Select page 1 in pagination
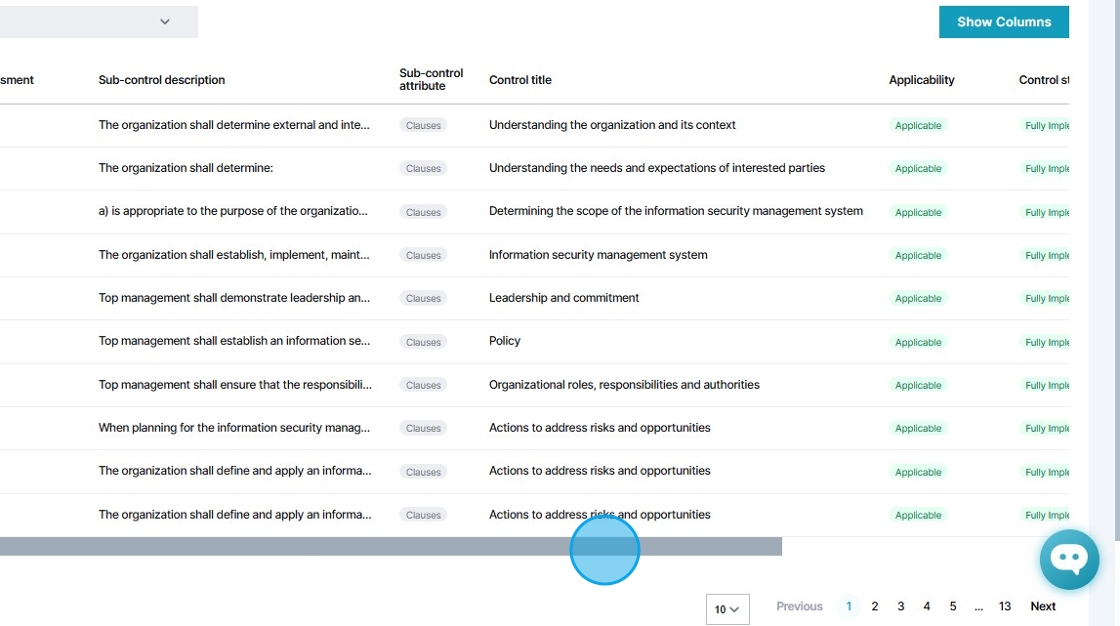Viewport: 1120px width, 626px height. pos(849,606)
